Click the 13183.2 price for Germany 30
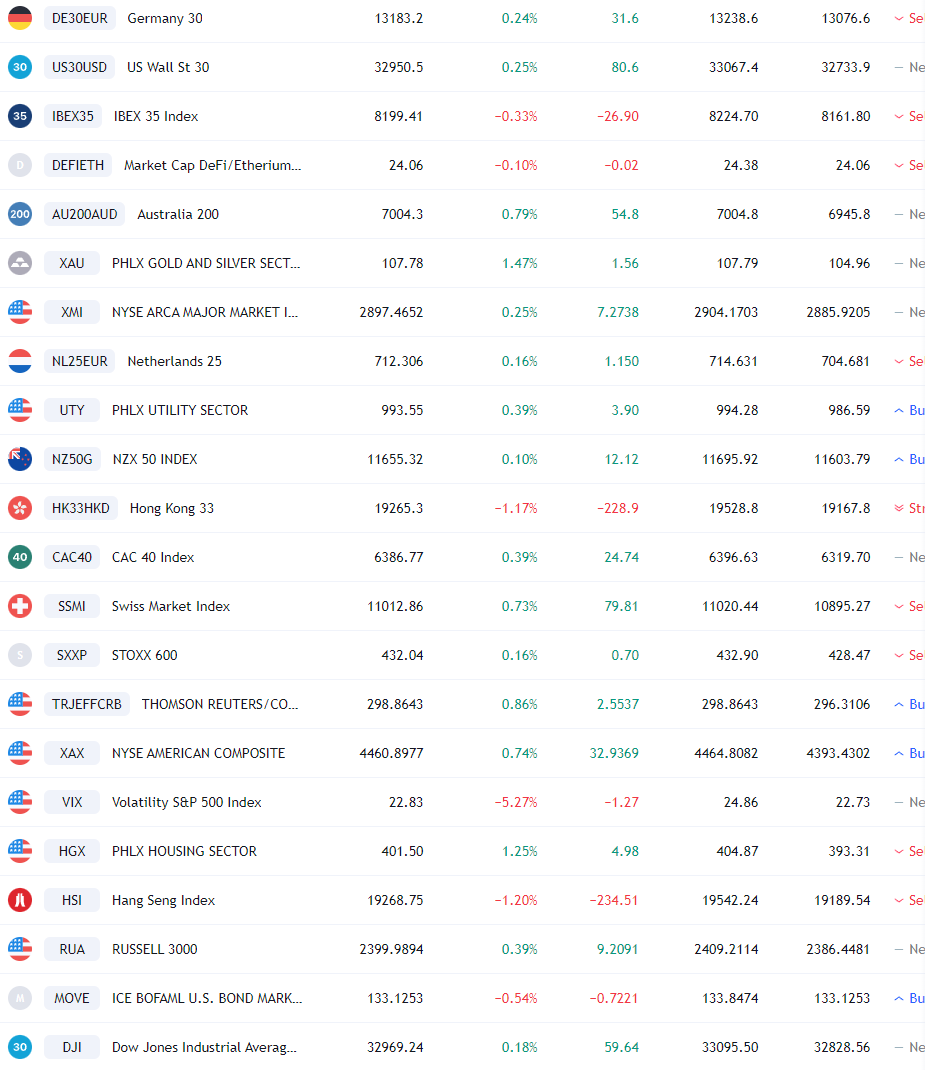Viewport: 925px width, 1070px height. [x=399, y=18]
